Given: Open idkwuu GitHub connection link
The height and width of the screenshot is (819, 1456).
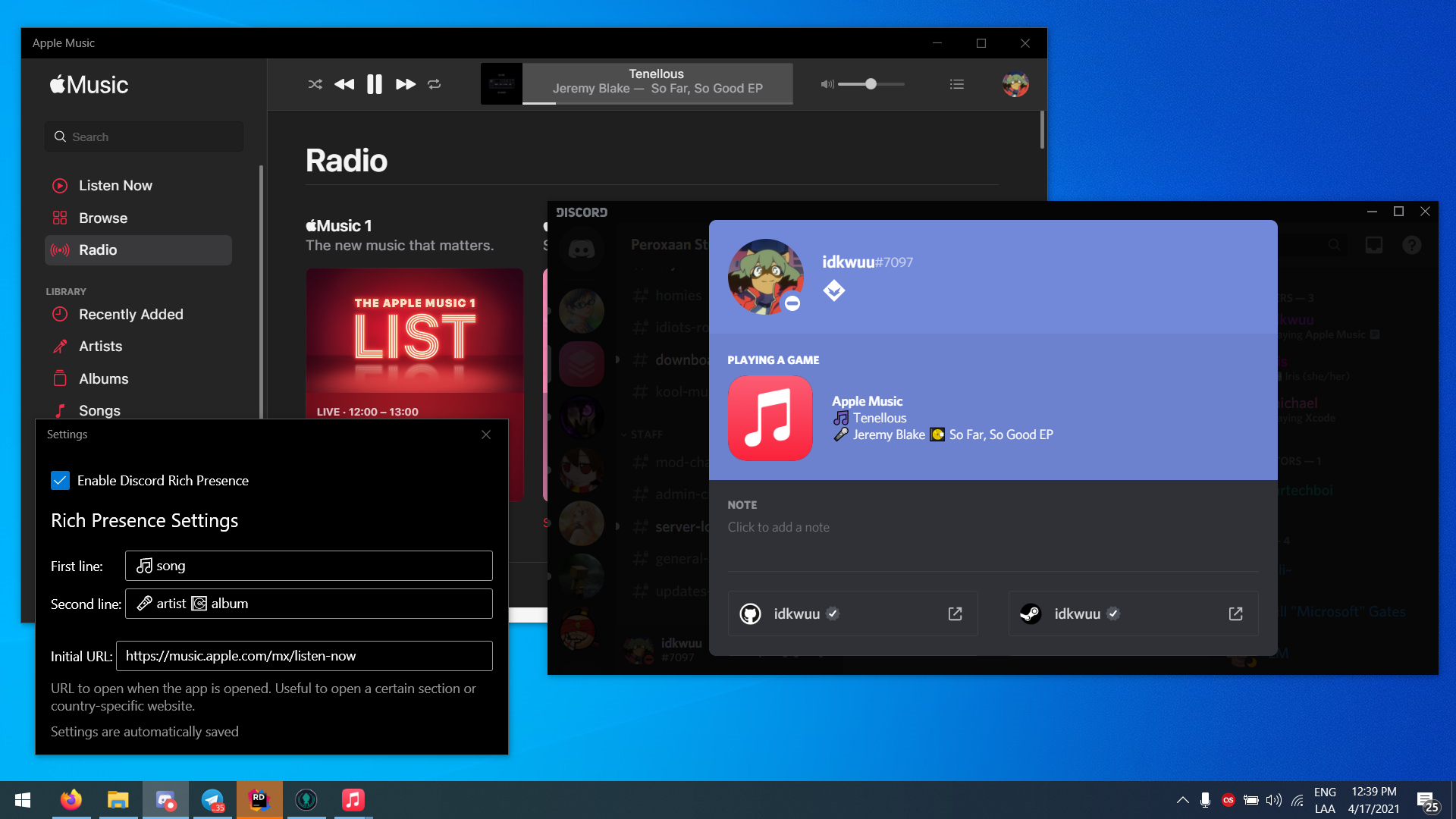Looking at the screenshot, I should (955, 613).
